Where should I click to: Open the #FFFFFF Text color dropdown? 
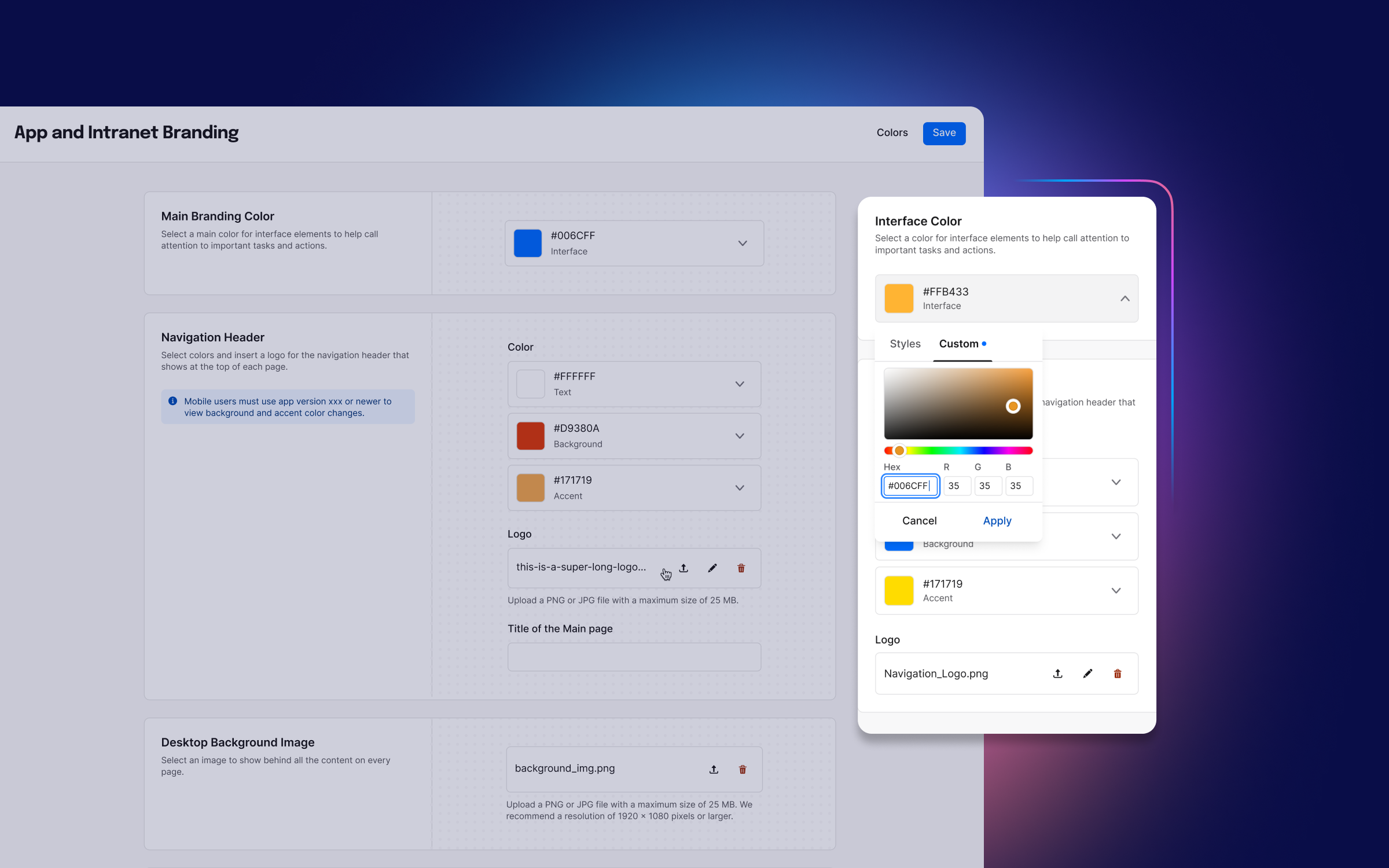click(x=740, y=384)
